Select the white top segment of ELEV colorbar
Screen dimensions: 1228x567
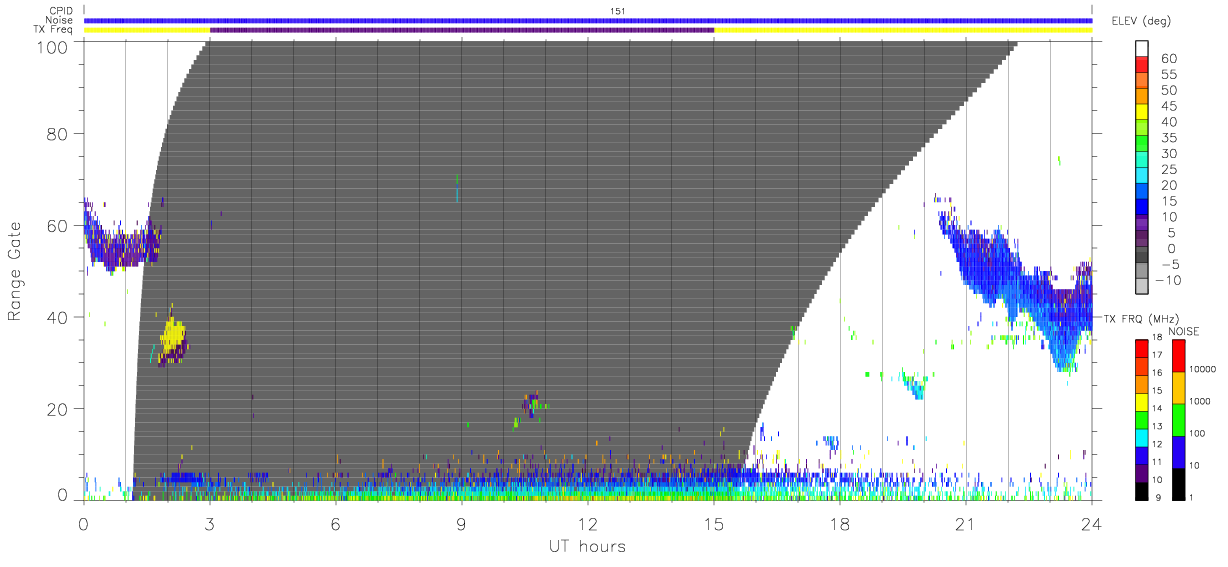click(x=1142, y=49)
